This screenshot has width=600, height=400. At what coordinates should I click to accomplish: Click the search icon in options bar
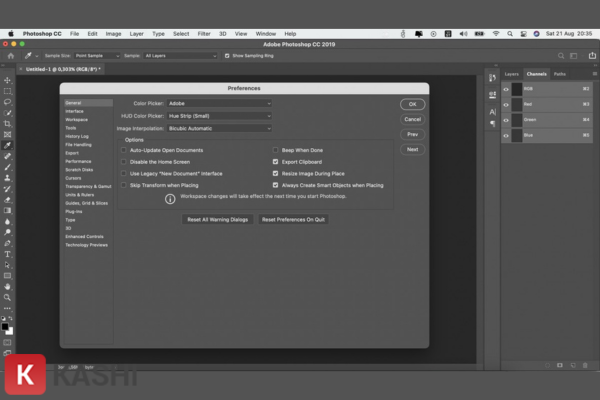(561, 56)
